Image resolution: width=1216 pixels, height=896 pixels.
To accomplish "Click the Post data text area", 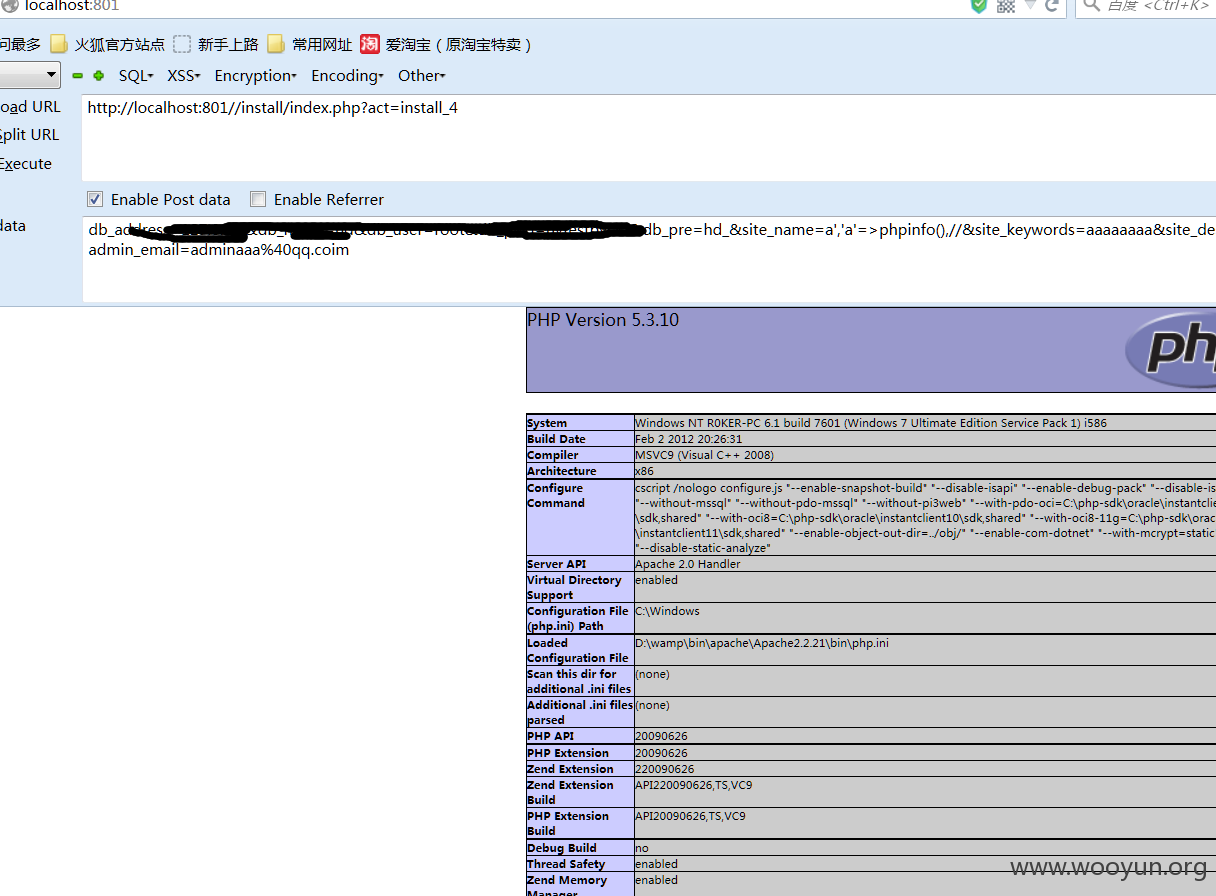I will click(x=649, y=259).
